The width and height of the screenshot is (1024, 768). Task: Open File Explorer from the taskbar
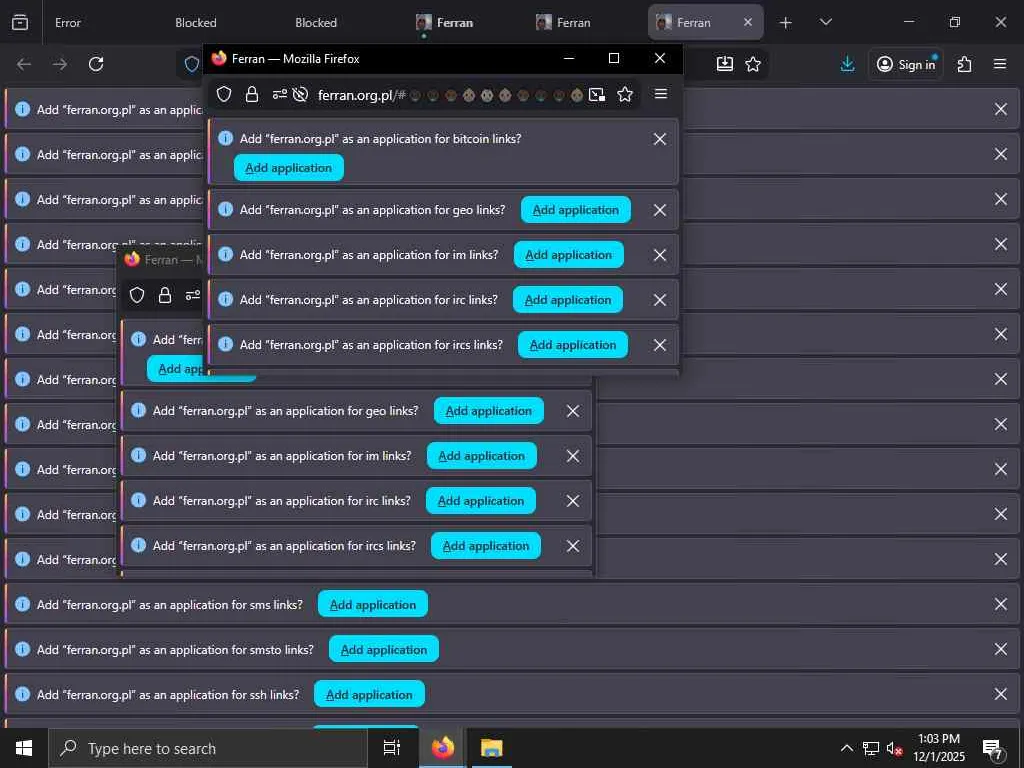coord(492,748)
